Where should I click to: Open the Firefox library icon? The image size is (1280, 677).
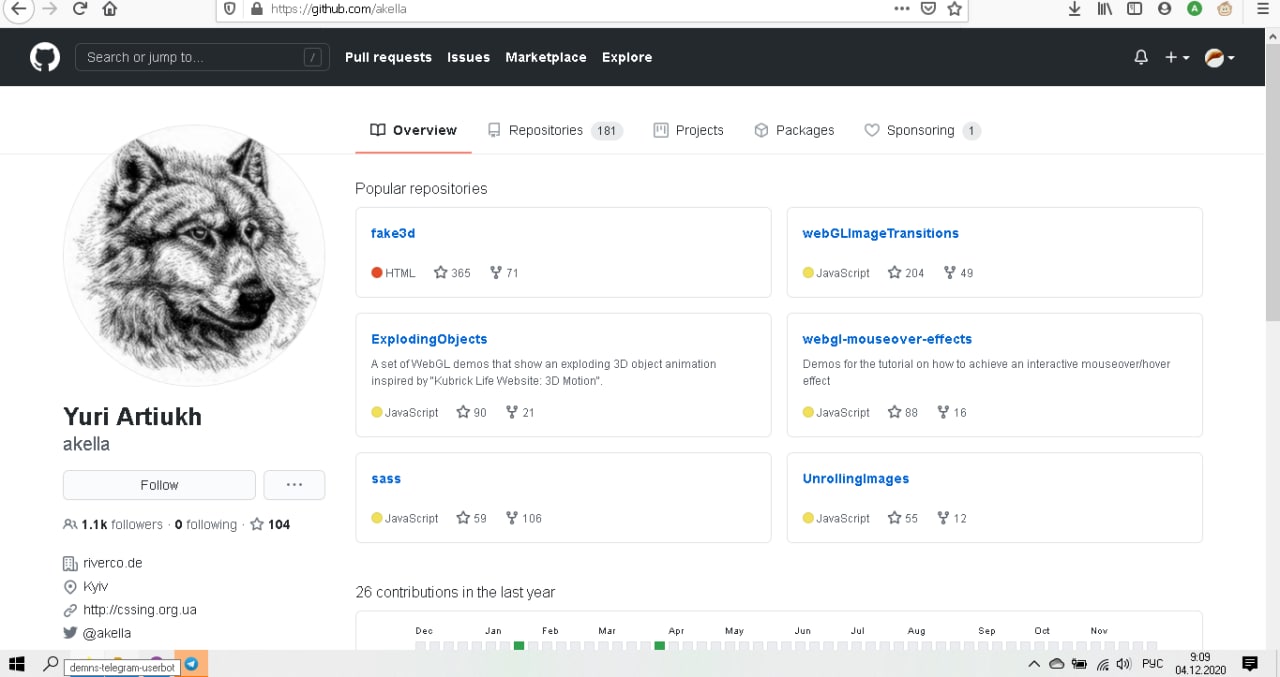[x=1105, y=8]
